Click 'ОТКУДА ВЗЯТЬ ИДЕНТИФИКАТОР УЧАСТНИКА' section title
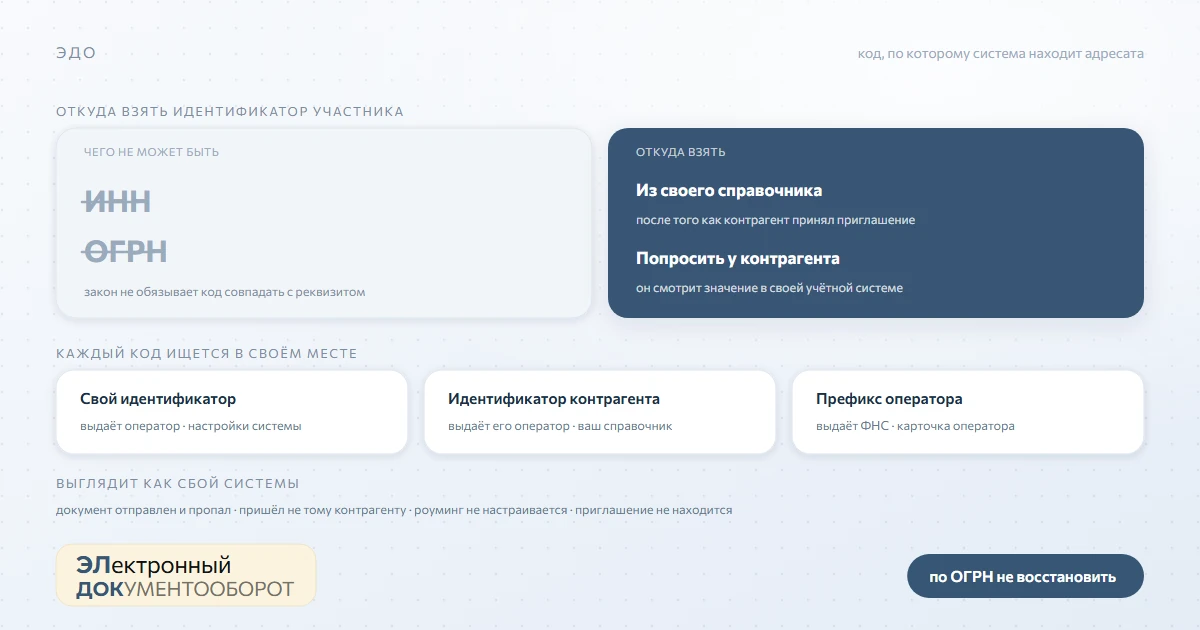1200x630 pixels. click(230, 111)
